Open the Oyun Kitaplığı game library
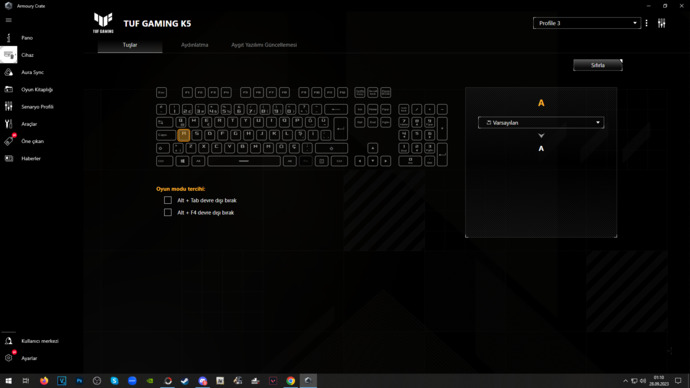The height and width of the screenshot is (388, 690). pos(37,89)
